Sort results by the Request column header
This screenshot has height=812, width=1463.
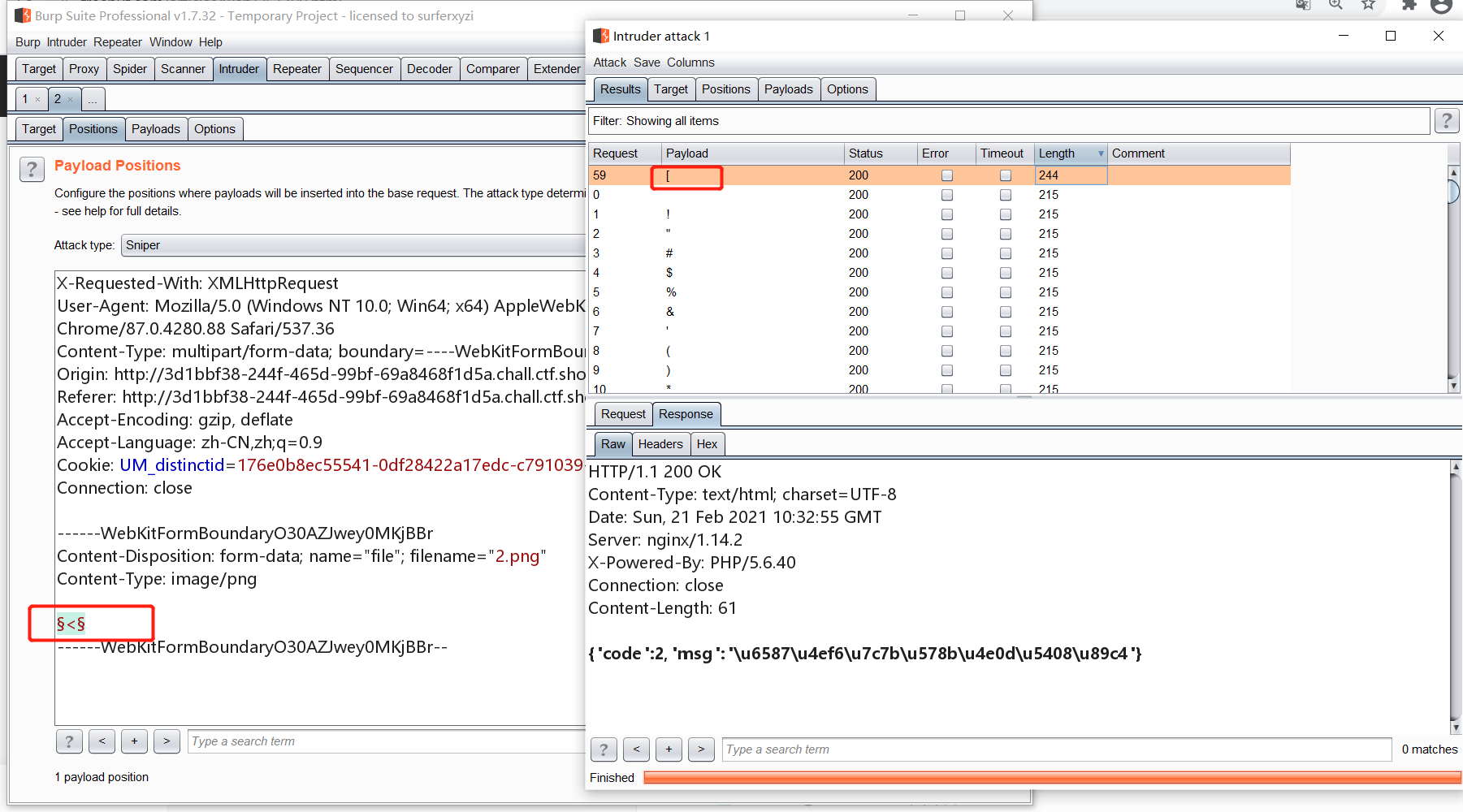point(624,153)
